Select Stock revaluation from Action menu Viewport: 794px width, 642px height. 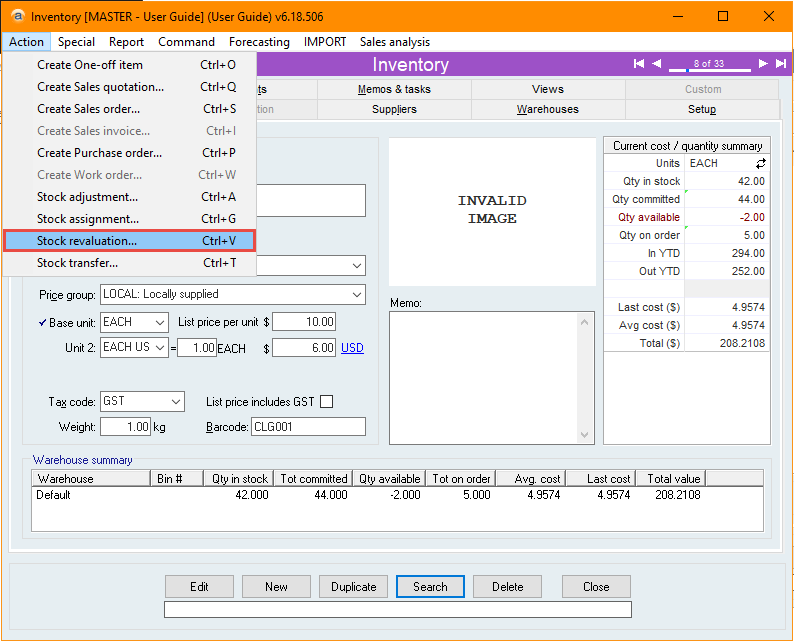coord(129,240)
